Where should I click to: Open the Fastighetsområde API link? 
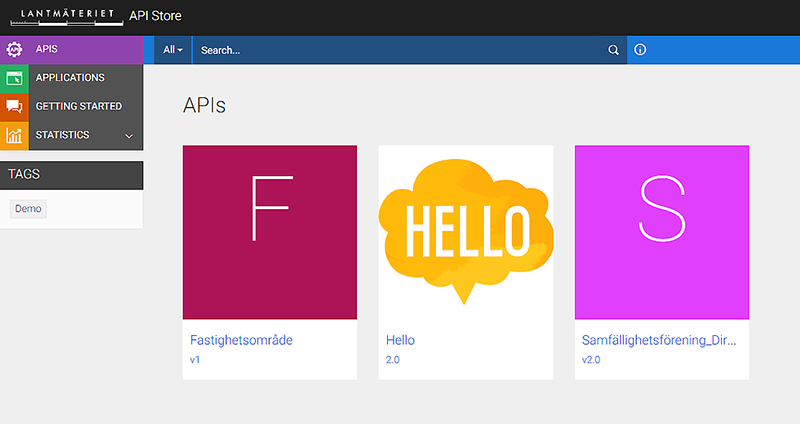point(241,340)
